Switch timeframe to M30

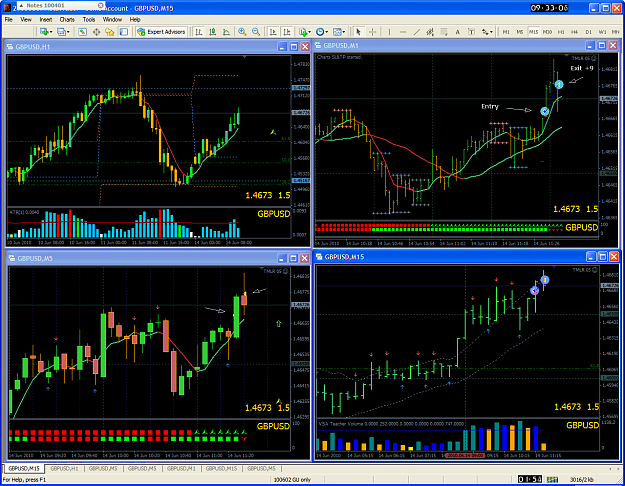tap(547, 32)
